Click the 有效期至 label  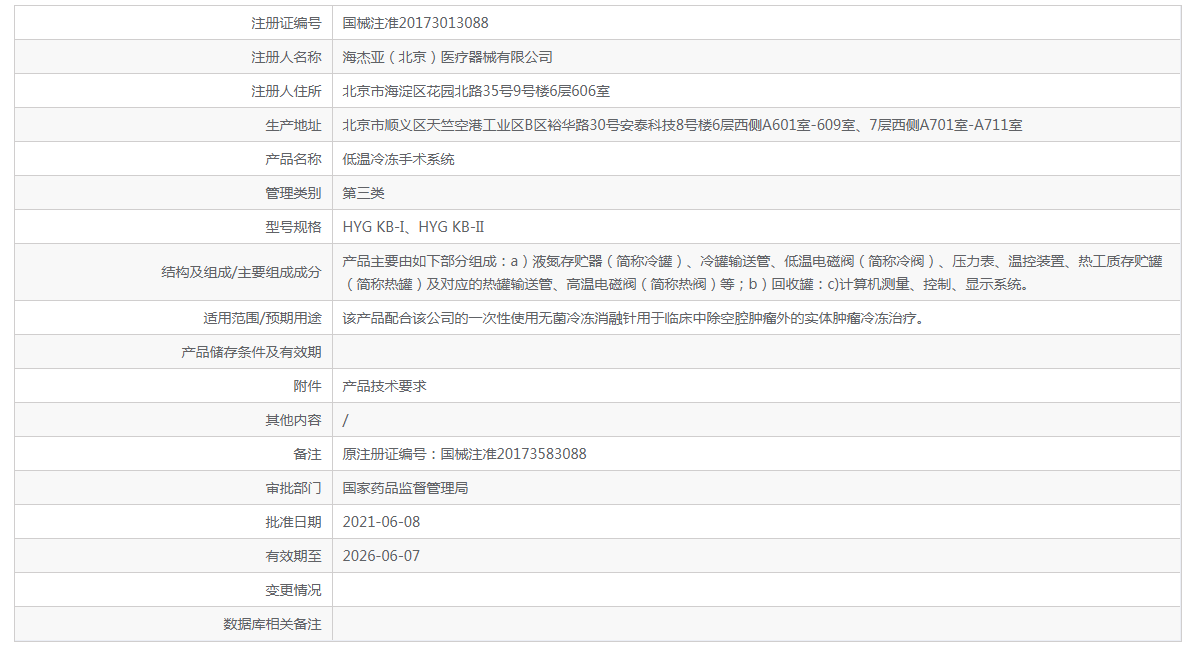point(293,556)
